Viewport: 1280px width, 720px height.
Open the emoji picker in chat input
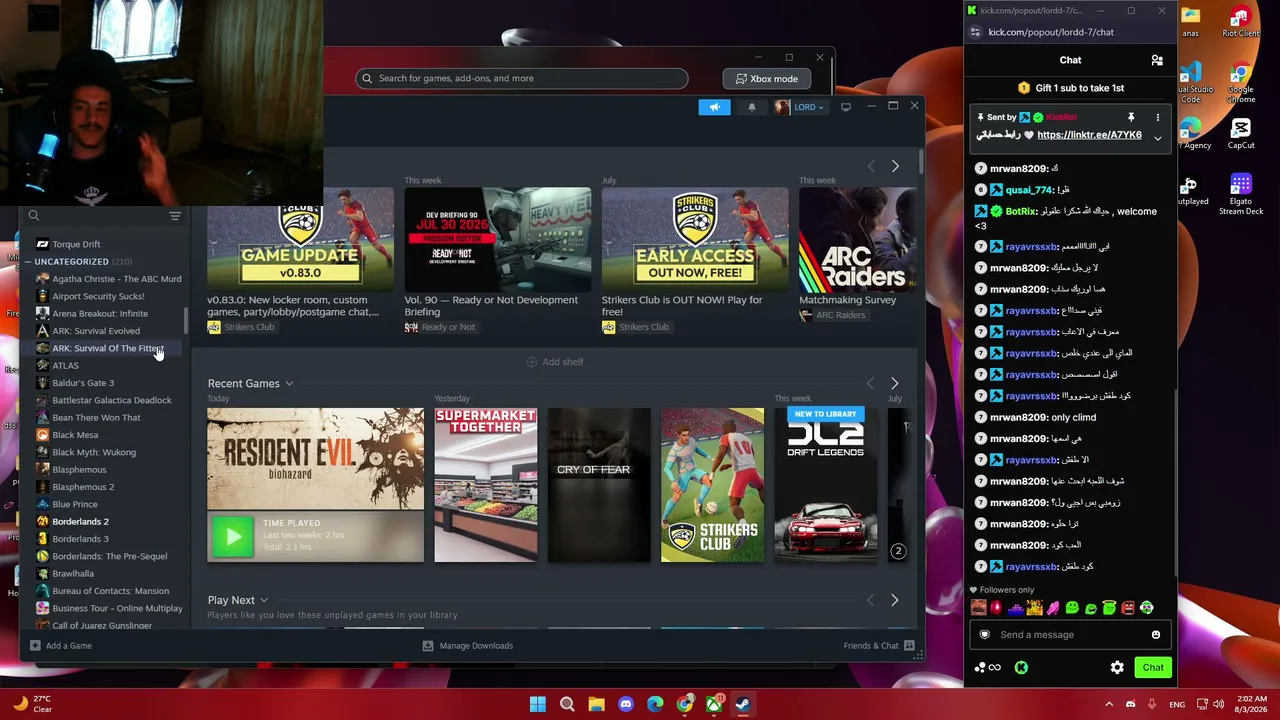click(1156, 635)
